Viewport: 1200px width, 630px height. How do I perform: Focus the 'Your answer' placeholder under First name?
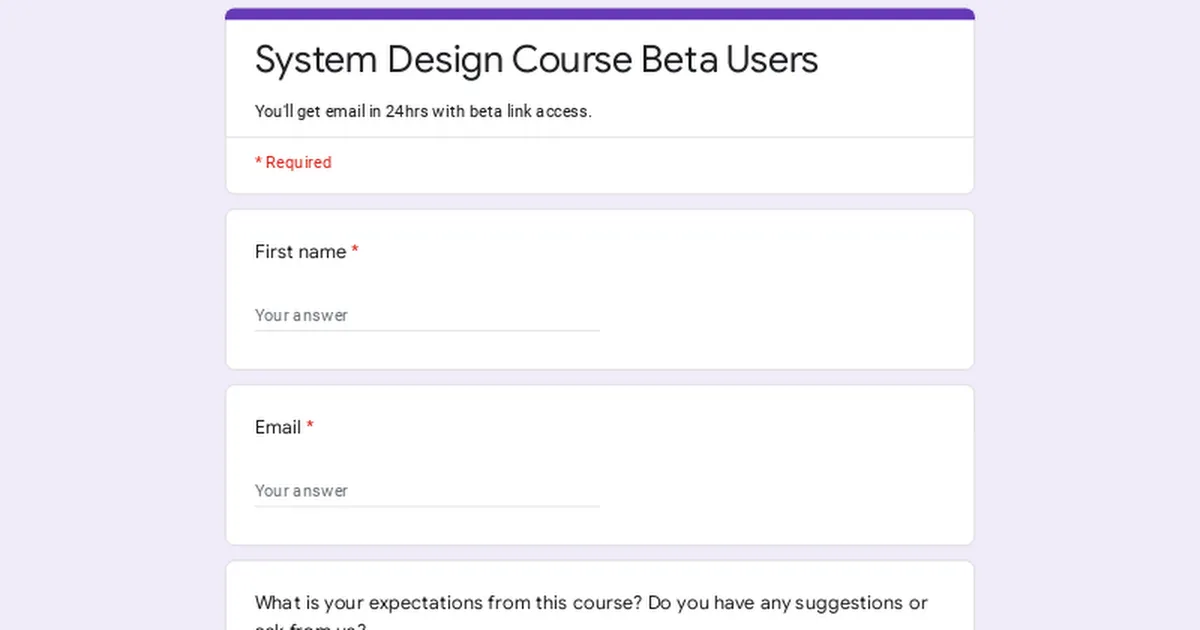[302, 315]
